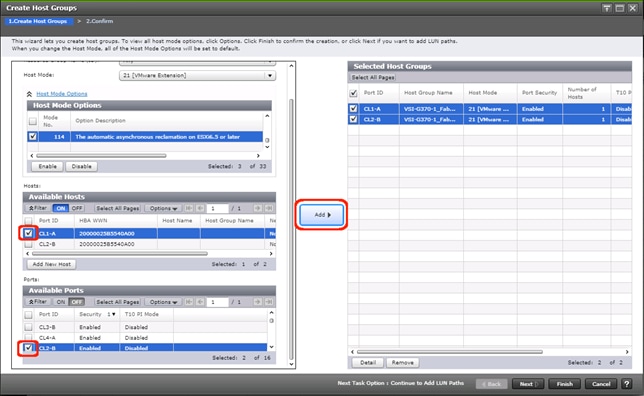Click the Add button
The height and width of the screenshot is (396, 644).
[x=322, y=214]
